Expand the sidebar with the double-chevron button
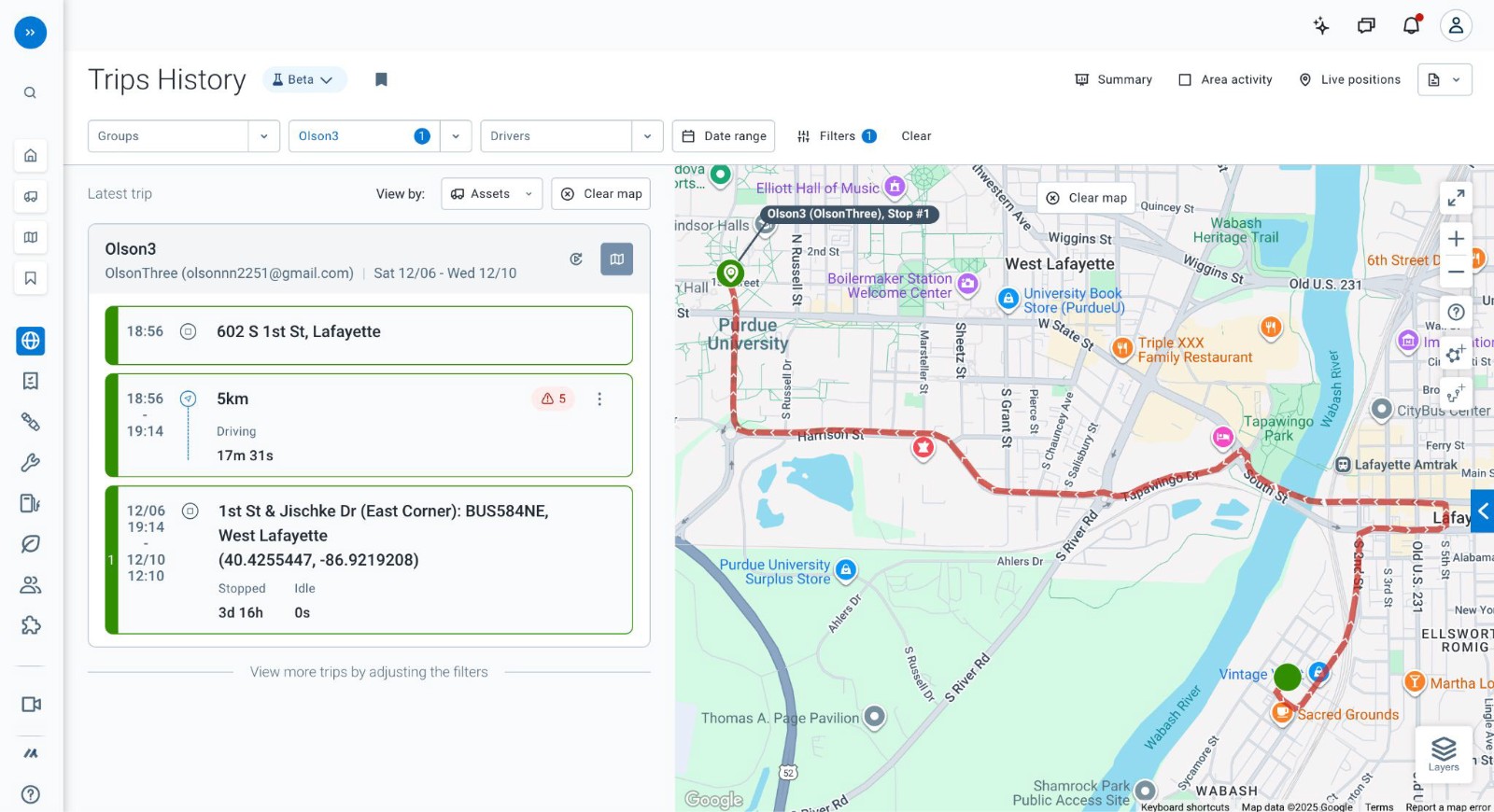1494x812 pixels. point(30,33)
